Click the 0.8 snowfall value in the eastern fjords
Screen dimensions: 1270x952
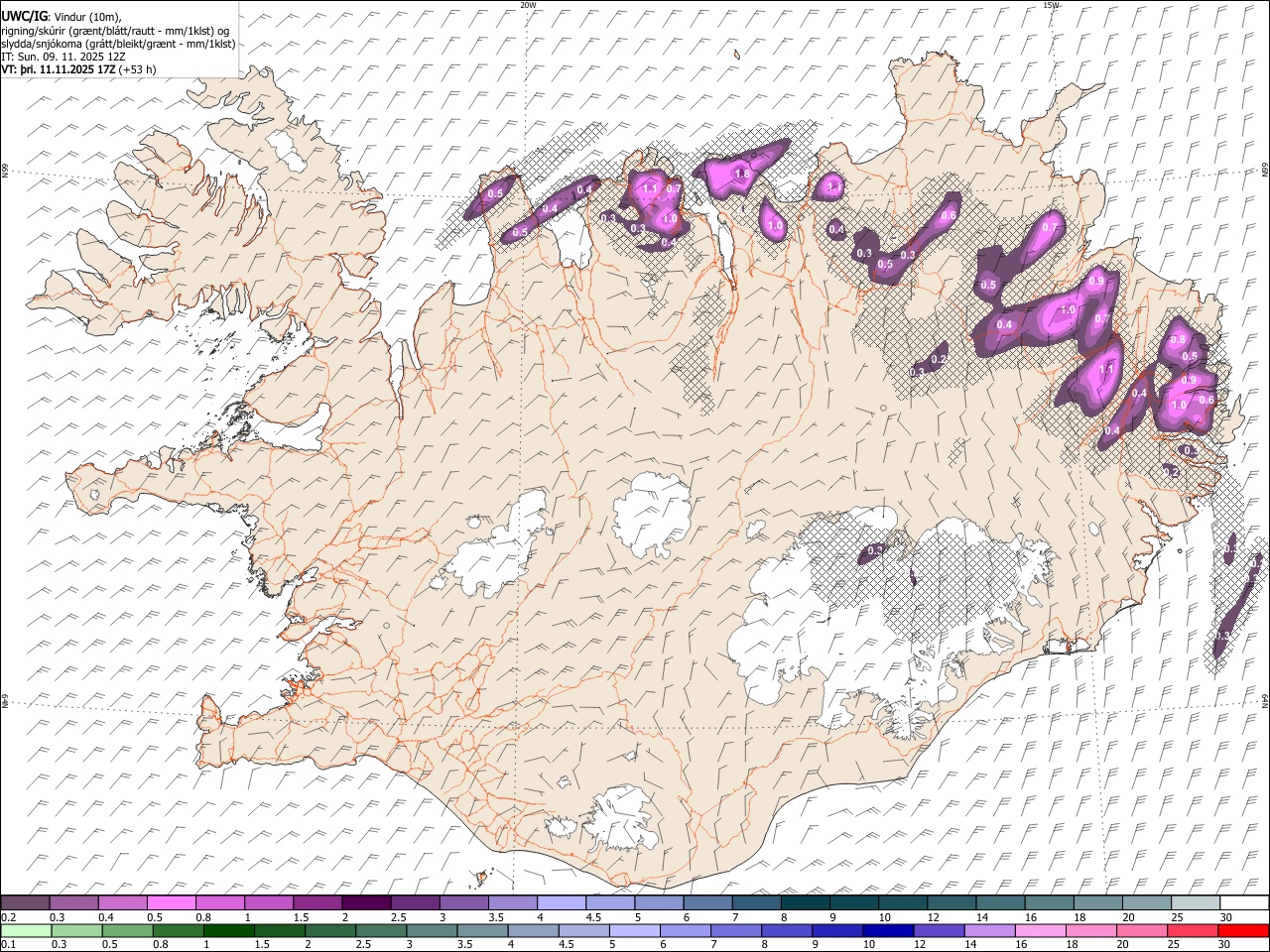click(1178, 339)
